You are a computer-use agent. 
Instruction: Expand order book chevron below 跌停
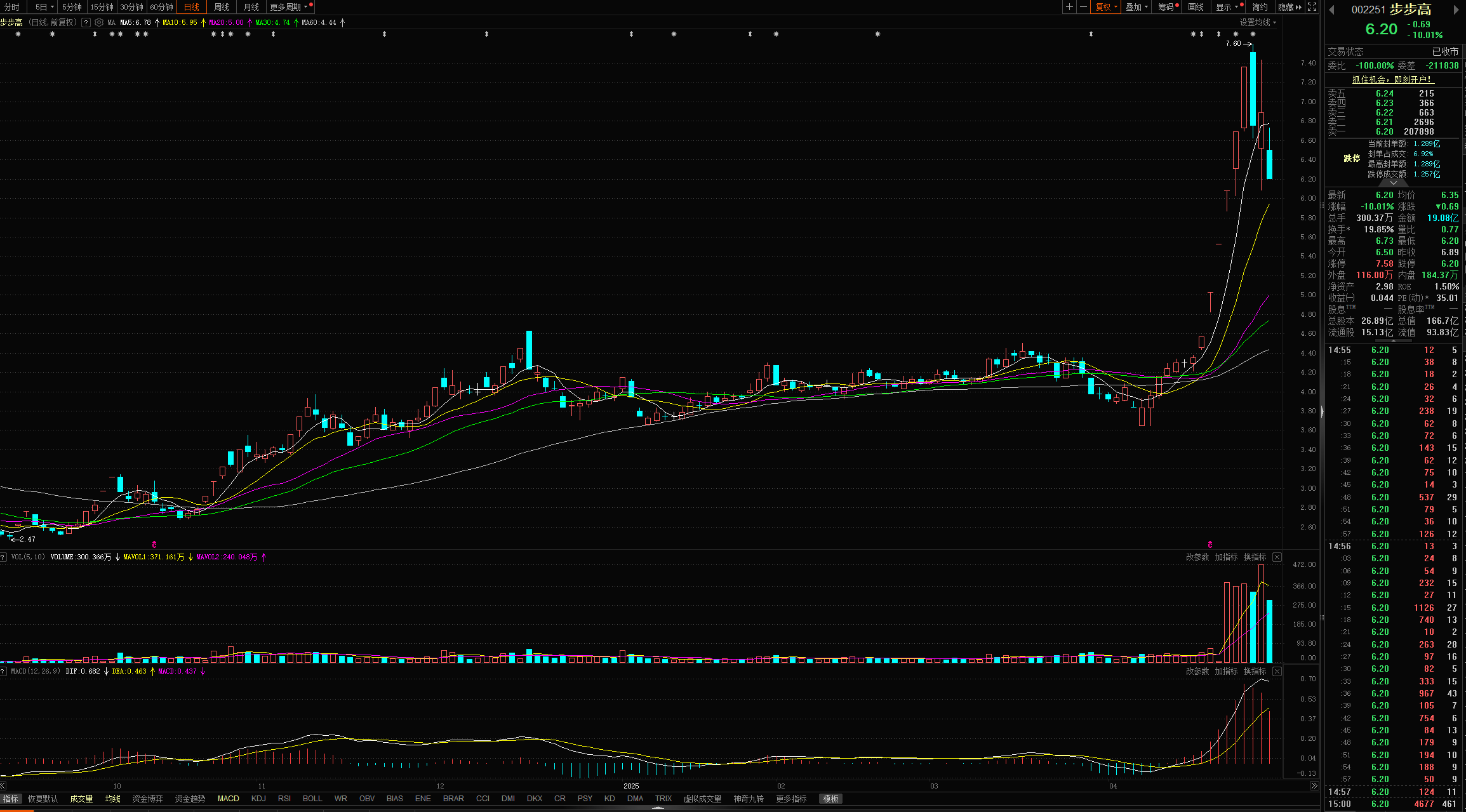[1394, 183]
